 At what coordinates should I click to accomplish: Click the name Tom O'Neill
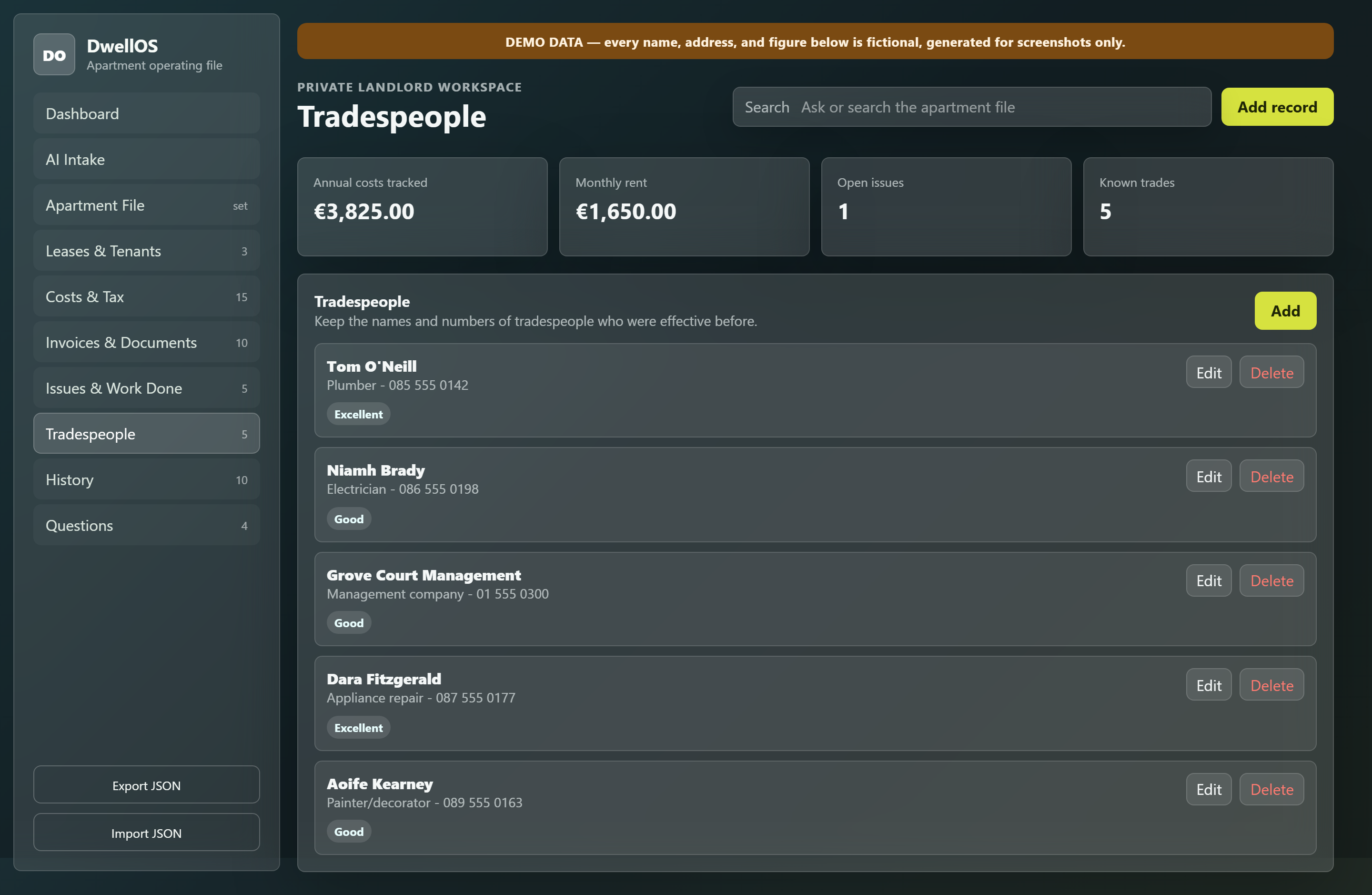pos(372,366)
